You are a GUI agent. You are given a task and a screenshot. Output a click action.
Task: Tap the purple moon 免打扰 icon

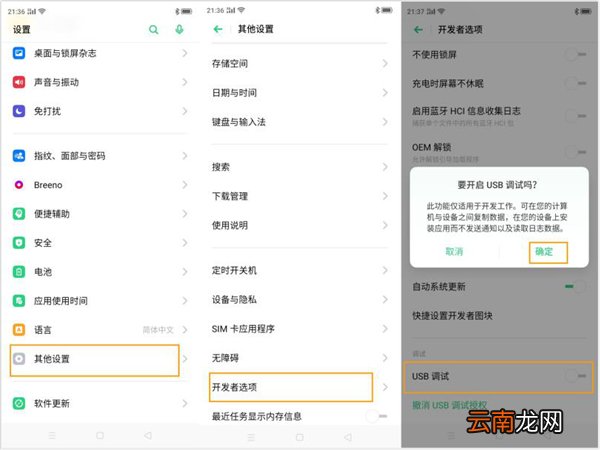19,111
